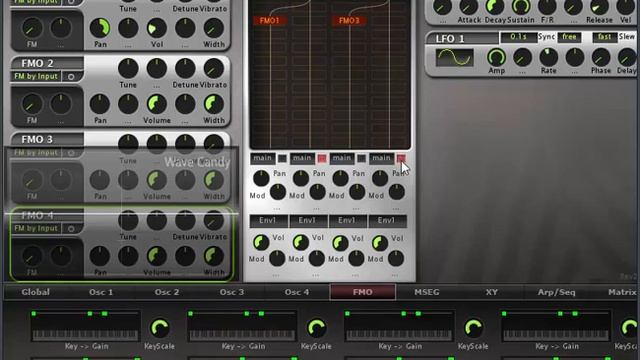
Task: Toggle the circle button beside FMO 4 'FM by Input'
Action: tap(71, 228)
